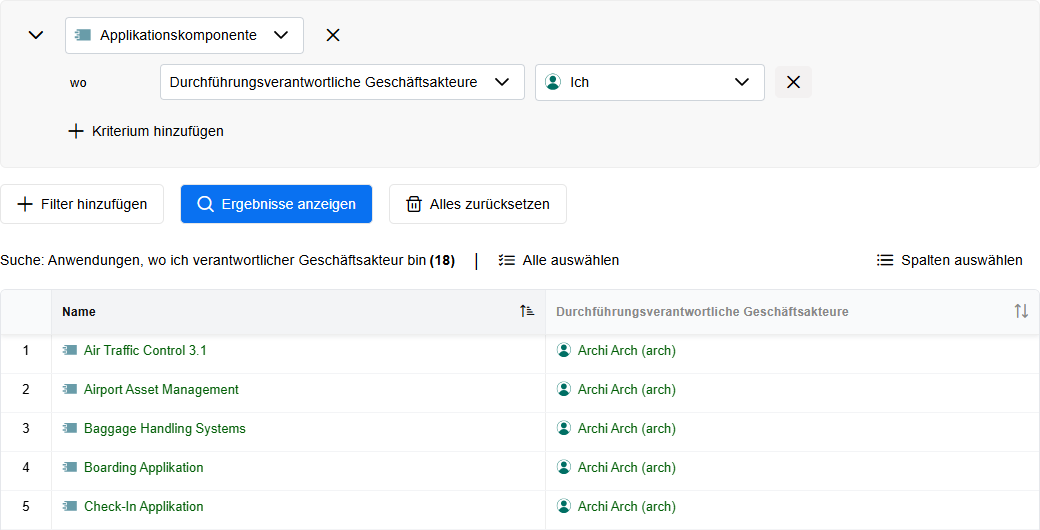The height and width of the screenshot is (530, 1040).
Task: Click Kriterium hinzufügen
Action: coord(146,131)
